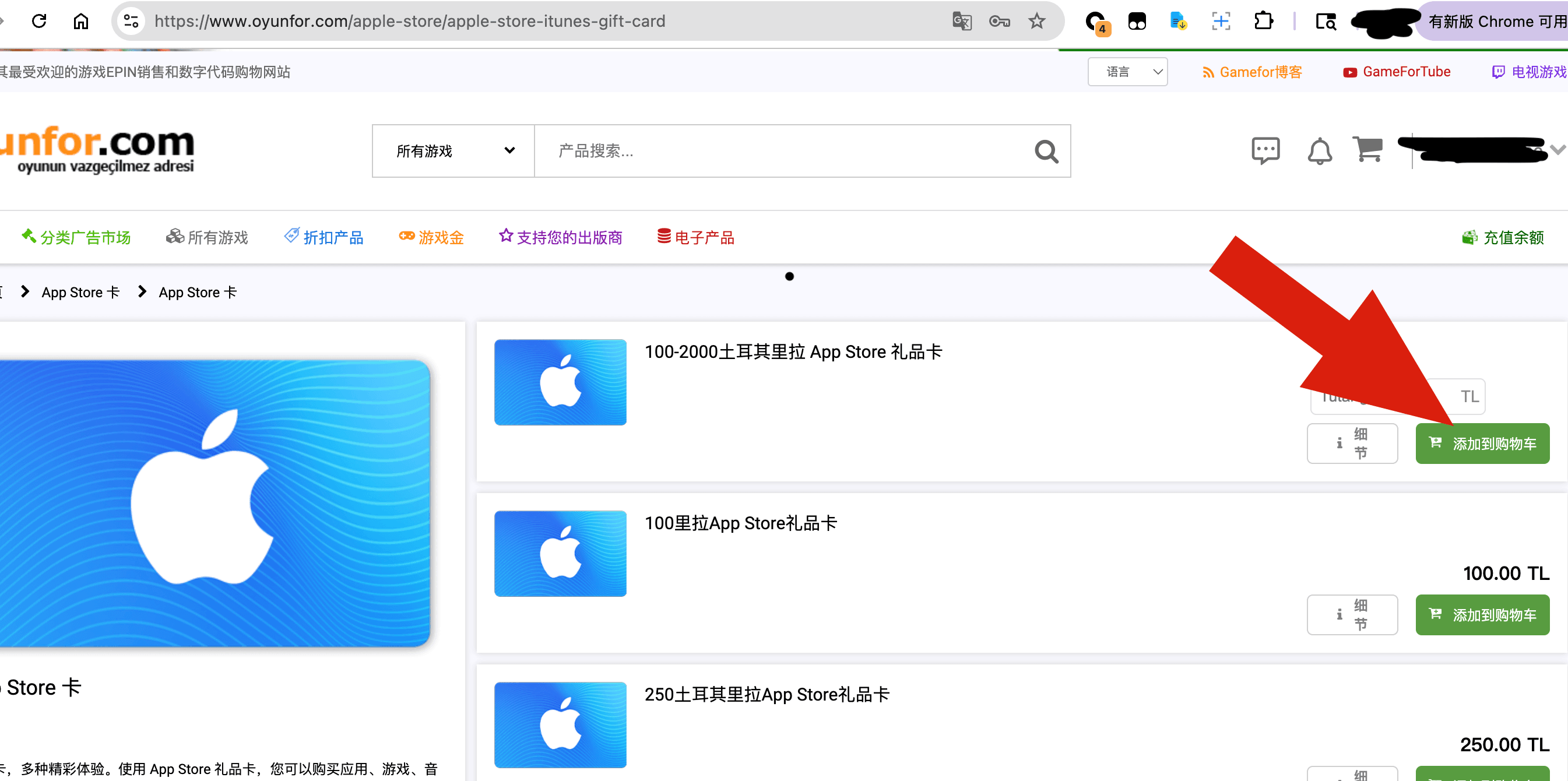Add the 100-2000 lira card to cart
The height and width of the screenshot is (781, 1568).
(1482, 443)
